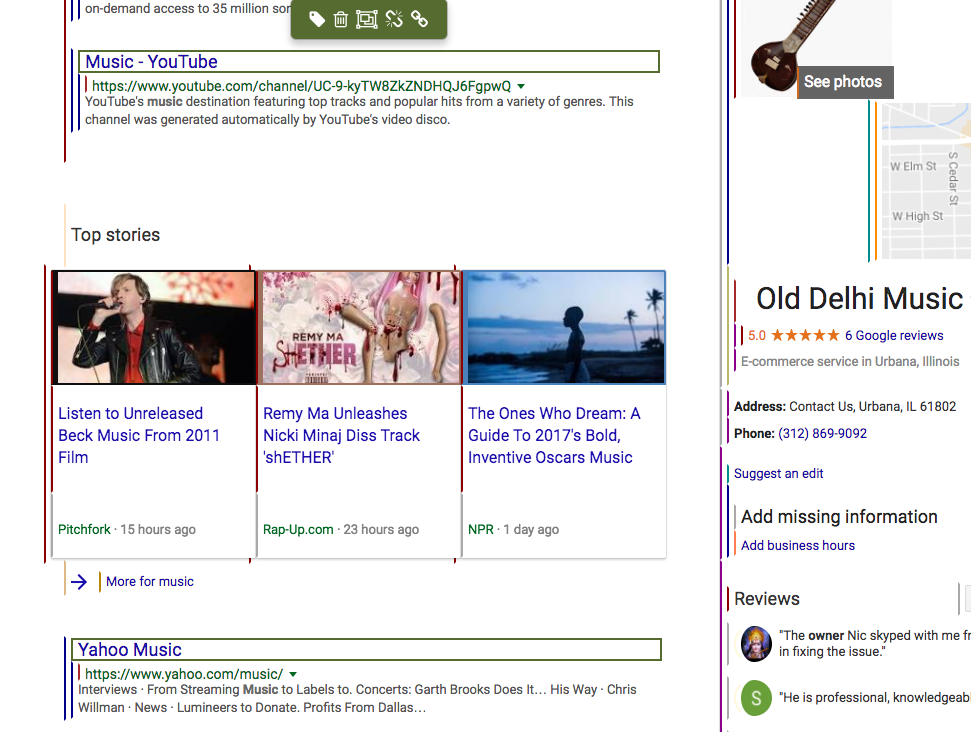This screenshot has width=971, height=732.
Task: Click the 5.0 rating number
Action: 757,336
